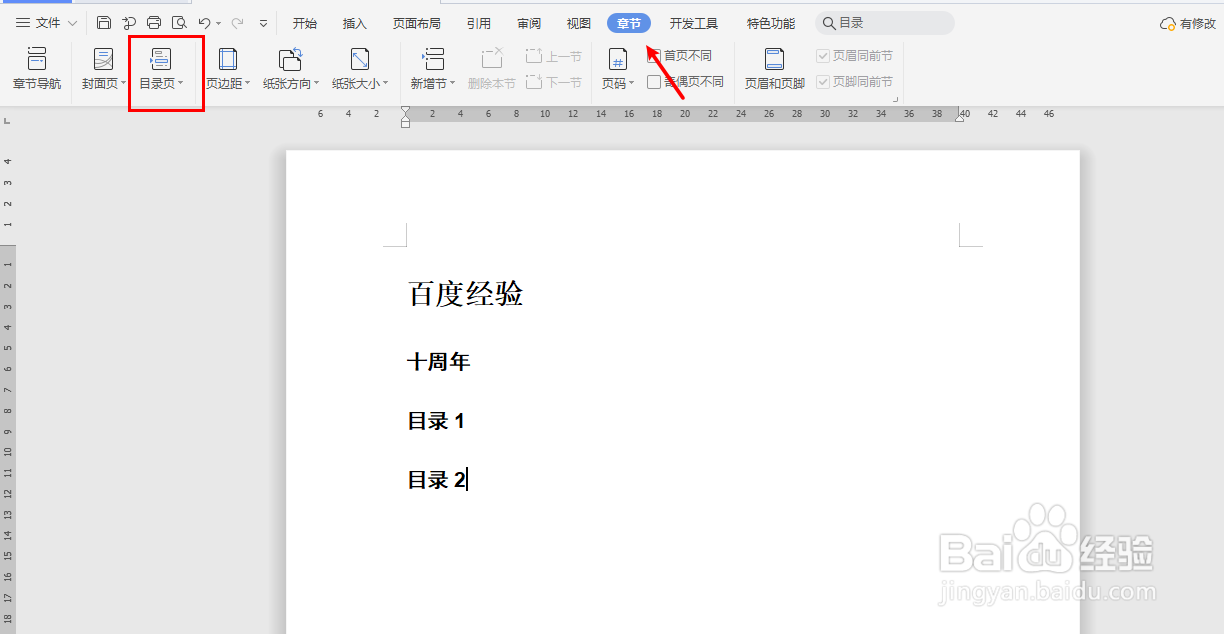
Task: Expand the 页码 dropdown arrow
Action: [x=632, y=84]
